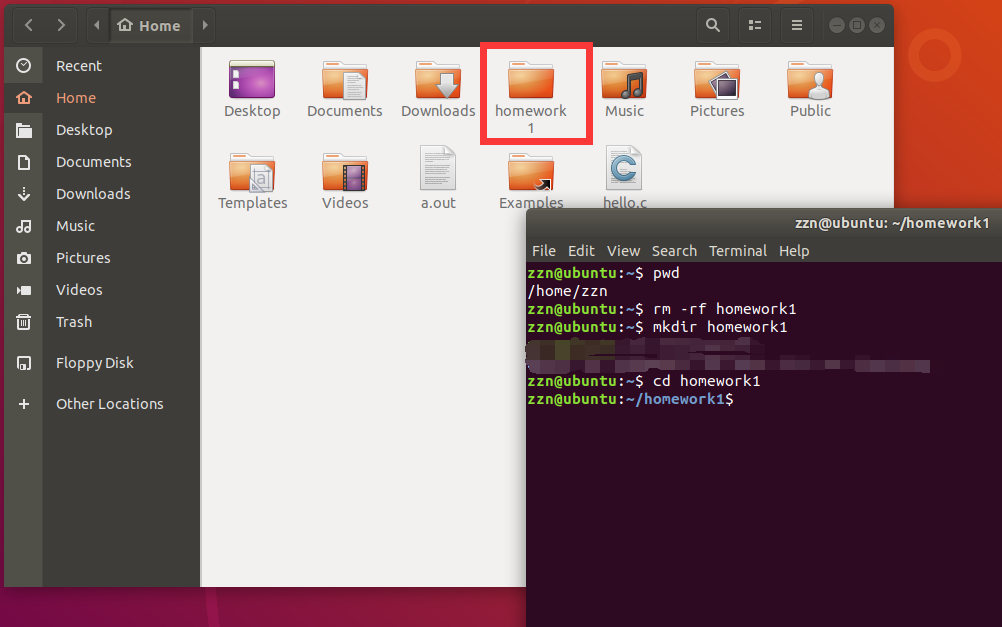The height and width of the screenshot is (627, 1002).
Task: Select the Templates folder icon
Action: point(252,172)
